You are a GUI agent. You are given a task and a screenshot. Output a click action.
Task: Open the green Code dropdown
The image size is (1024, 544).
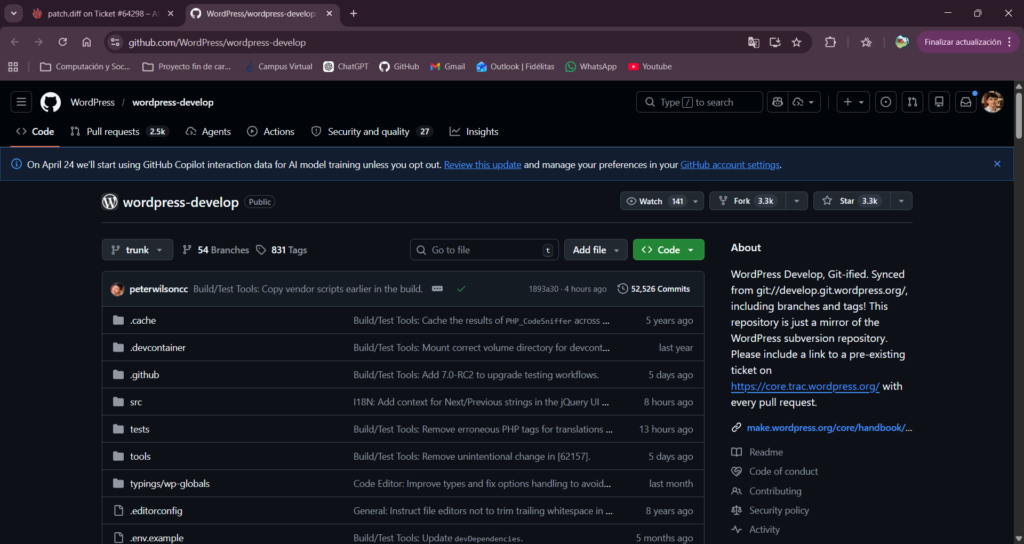(x=668, y=249)
